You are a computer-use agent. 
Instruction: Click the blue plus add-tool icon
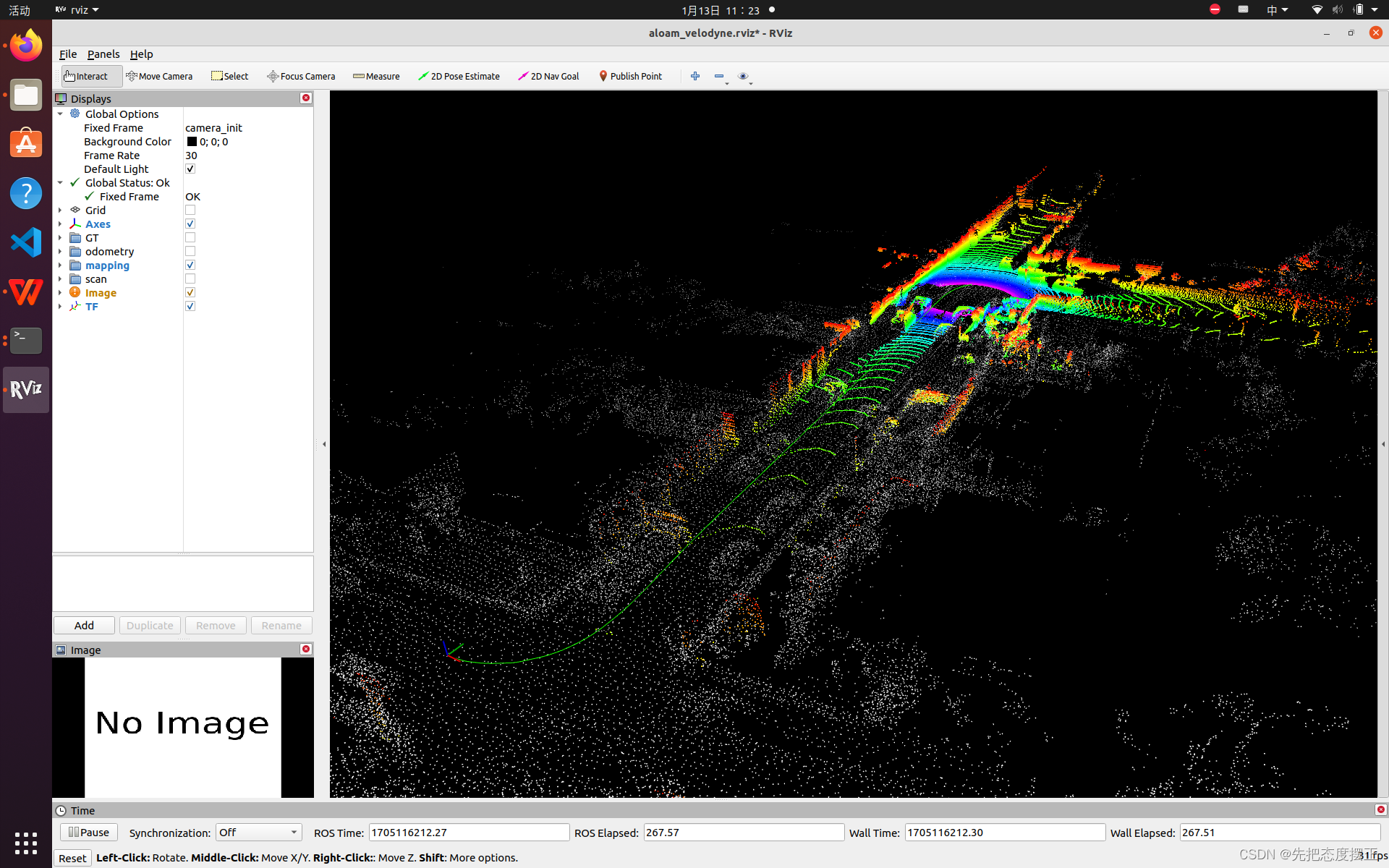(695, 76)
